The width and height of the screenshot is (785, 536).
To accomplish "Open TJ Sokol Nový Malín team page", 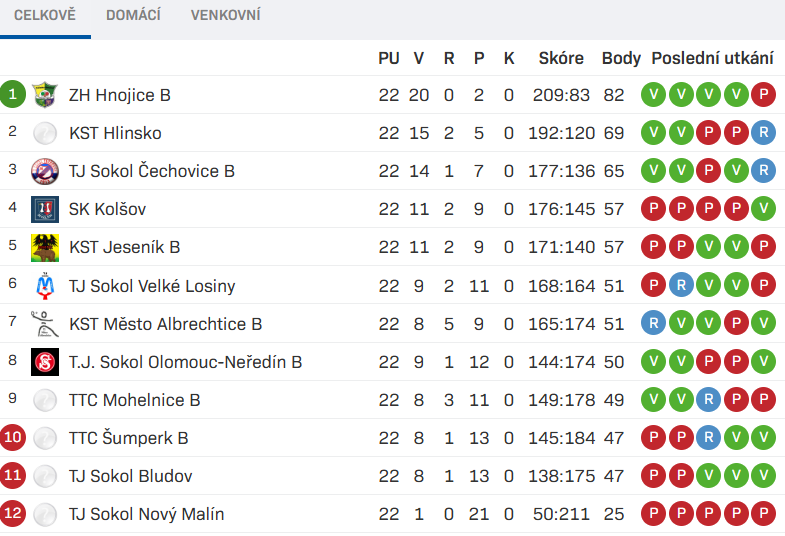I will pos(147,514).
